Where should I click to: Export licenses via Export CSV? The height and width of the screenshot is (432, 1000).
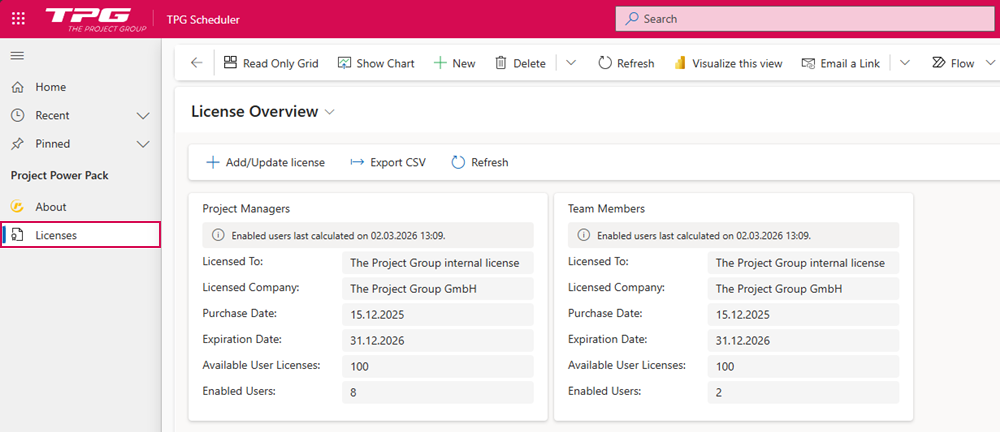coord(388,162)
